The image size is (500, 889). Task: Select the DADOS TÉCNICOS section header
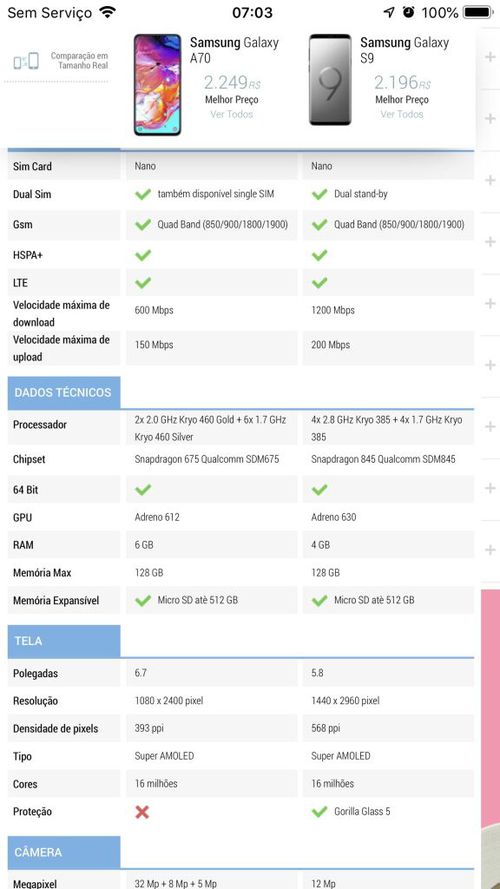(63, 392)
